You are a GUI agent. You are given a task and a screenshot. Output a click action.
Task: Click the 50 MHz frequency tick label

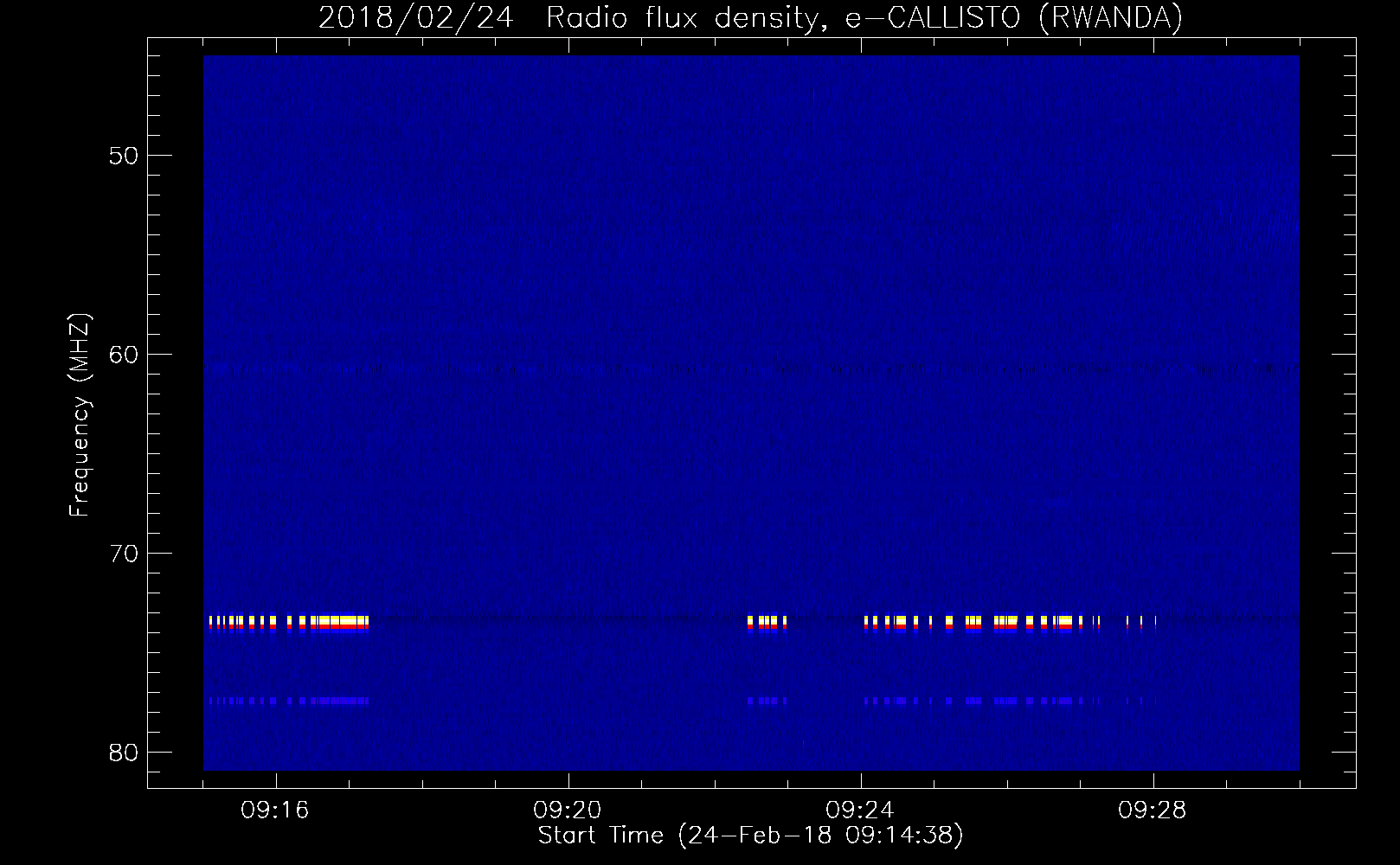pos(123,156)
